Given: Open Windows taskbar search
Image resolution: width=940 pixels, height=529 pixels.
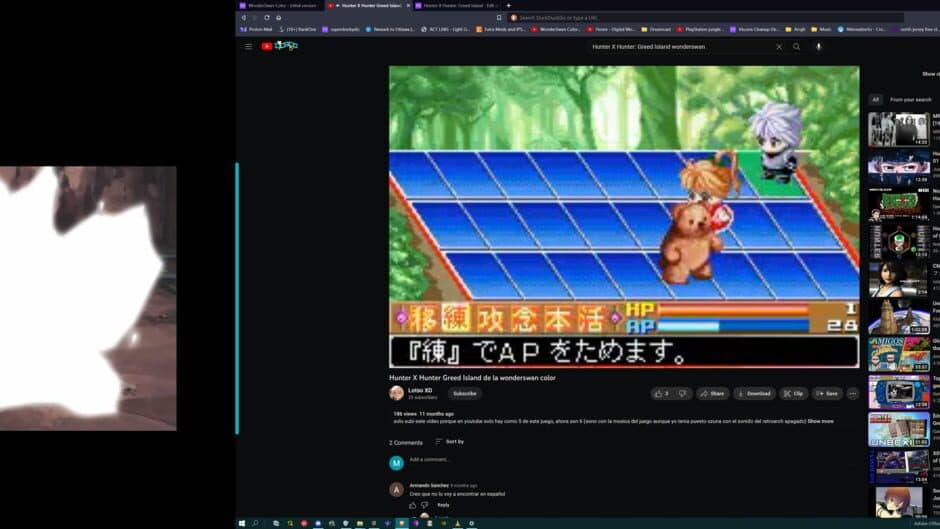Looking at the screenshot, I should pyautogui.click(x=255, y=523).
